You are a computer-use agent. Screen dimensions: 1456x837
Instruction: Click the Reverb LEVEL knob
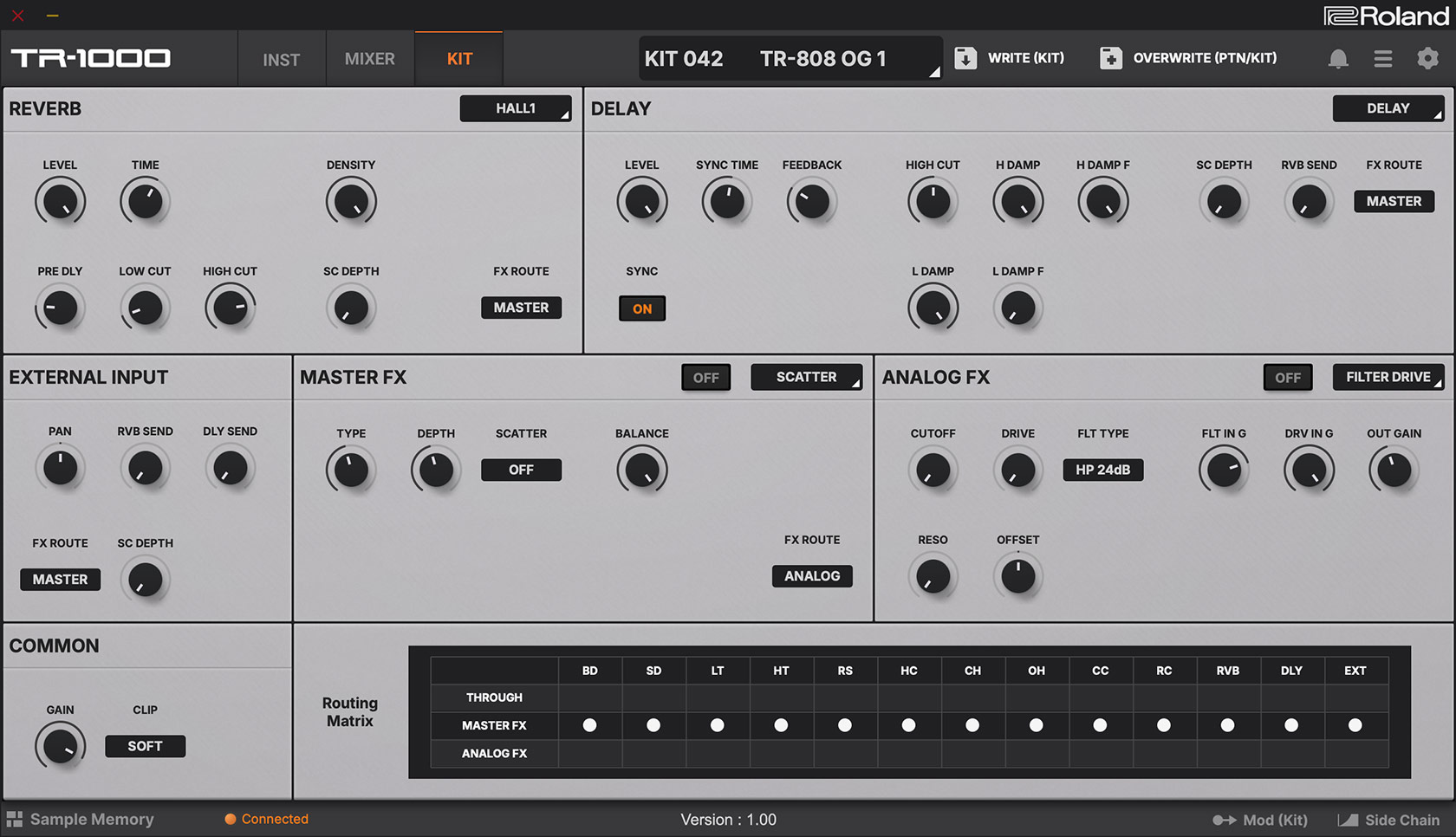(60, 202)
